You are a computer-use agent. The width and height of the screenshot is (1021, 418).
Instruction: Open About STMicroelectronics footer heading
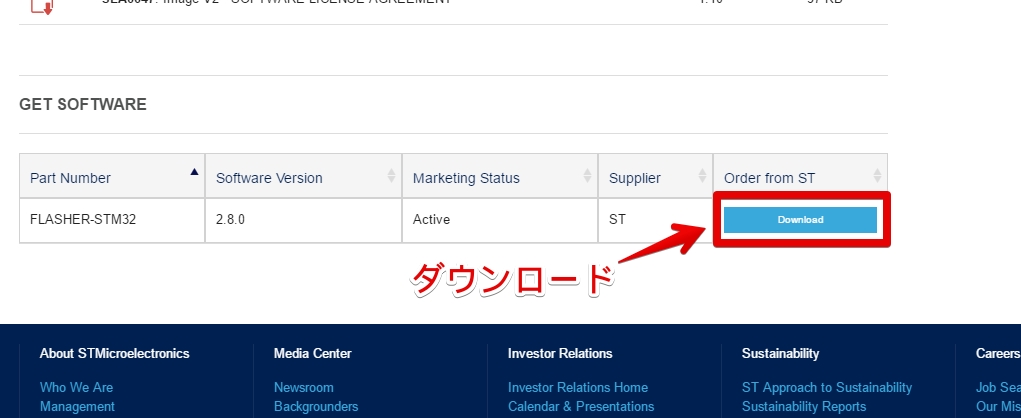tap(115, 354)
